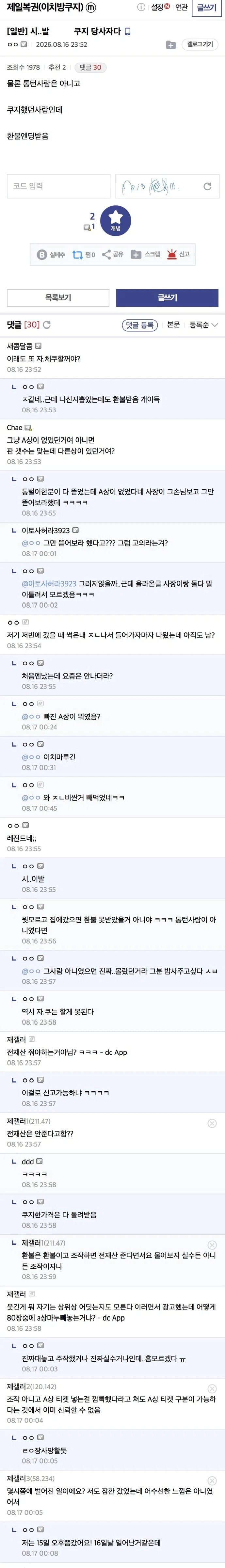Viewport: 225px width, 1568px height.
Task: Share the post via 공유 icon
Action: pyautogui.click(x=112, y=254)
